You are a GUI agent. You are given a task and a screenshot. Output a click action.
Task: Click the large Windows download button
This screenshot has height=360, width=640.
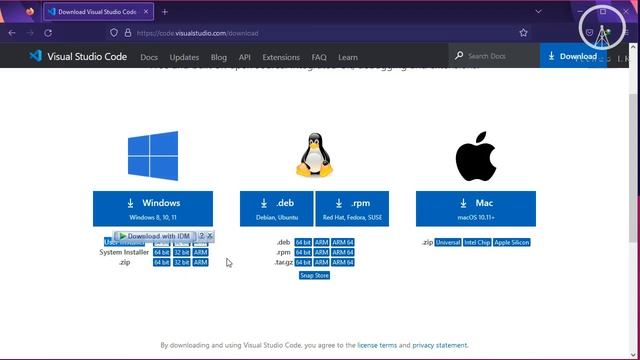pyautogui.click(x=153, y=209)
